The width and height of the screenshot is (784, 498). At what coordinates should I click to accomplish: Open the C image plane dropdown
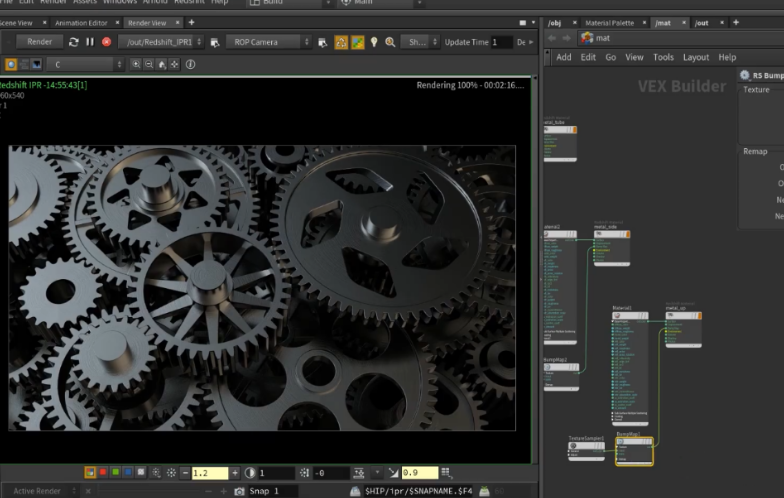tap(88, 64)
